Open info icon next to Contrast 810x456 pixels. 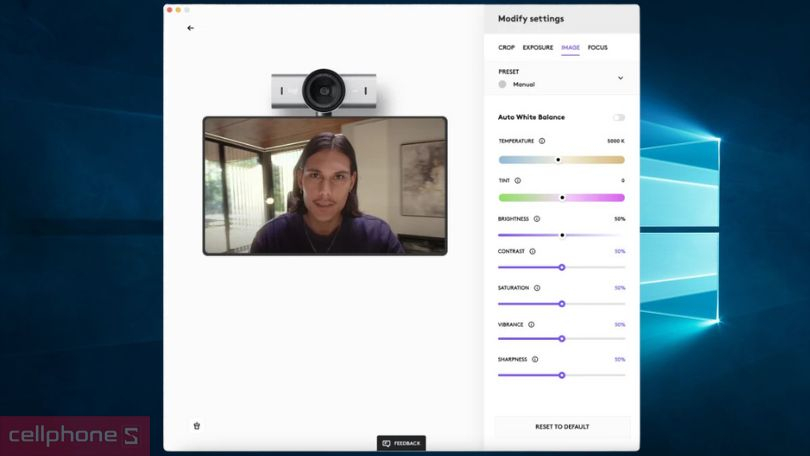coord(533,251)
